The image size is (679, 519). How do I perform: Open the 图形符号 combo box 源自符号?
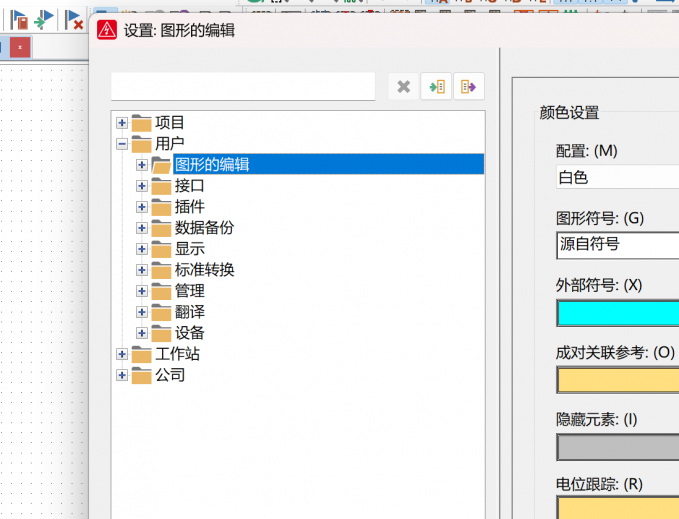[x=618, y=245]
